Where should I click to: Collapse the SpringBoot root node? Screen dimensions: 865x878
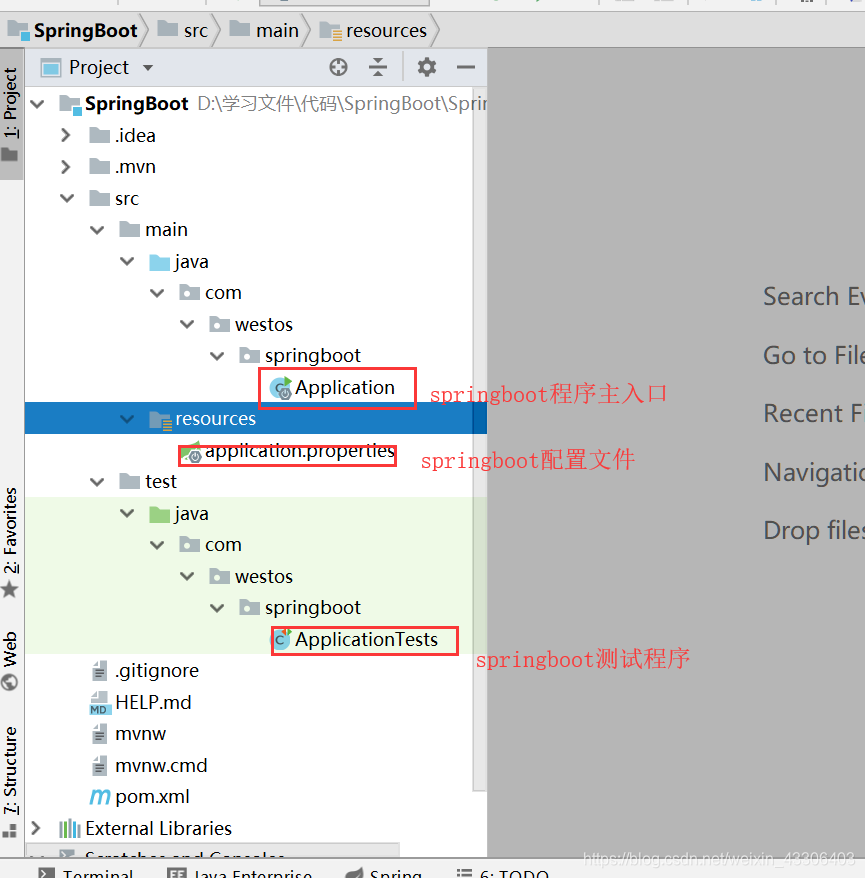pos(38,104)
